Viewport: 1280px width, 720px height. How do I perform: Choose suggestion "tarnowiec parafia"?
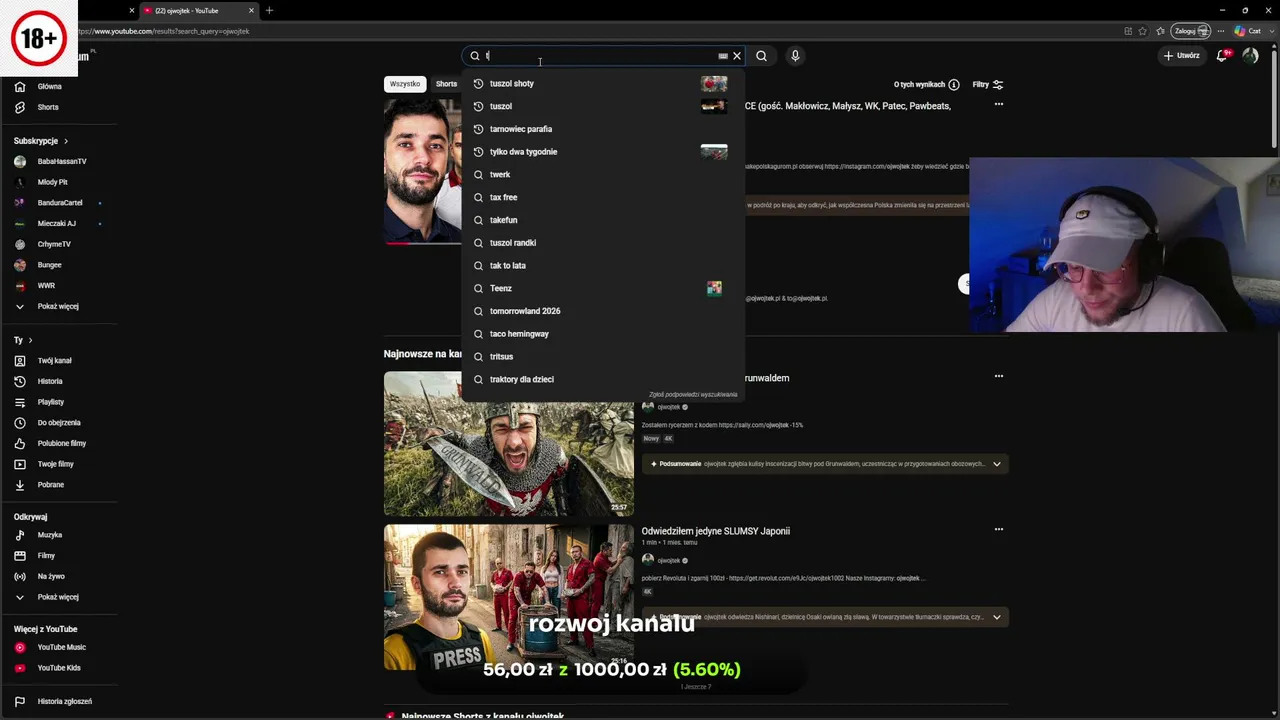603,129
